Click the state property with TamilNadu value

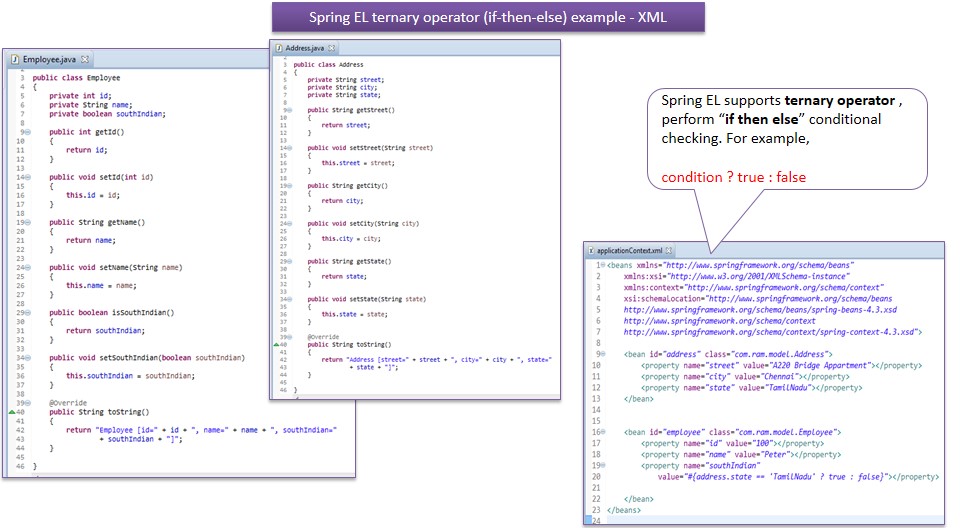click(x=751, y=388)
